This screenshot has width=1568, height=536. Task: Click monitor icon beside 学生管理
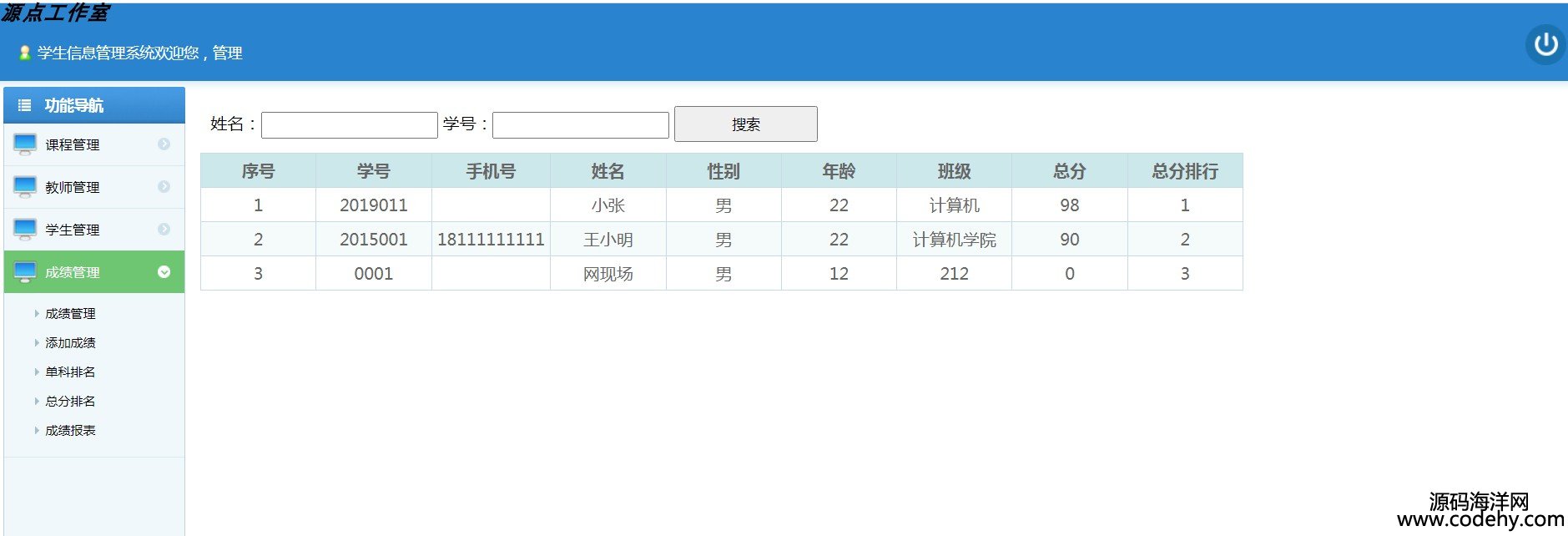(x=25, y=230)
